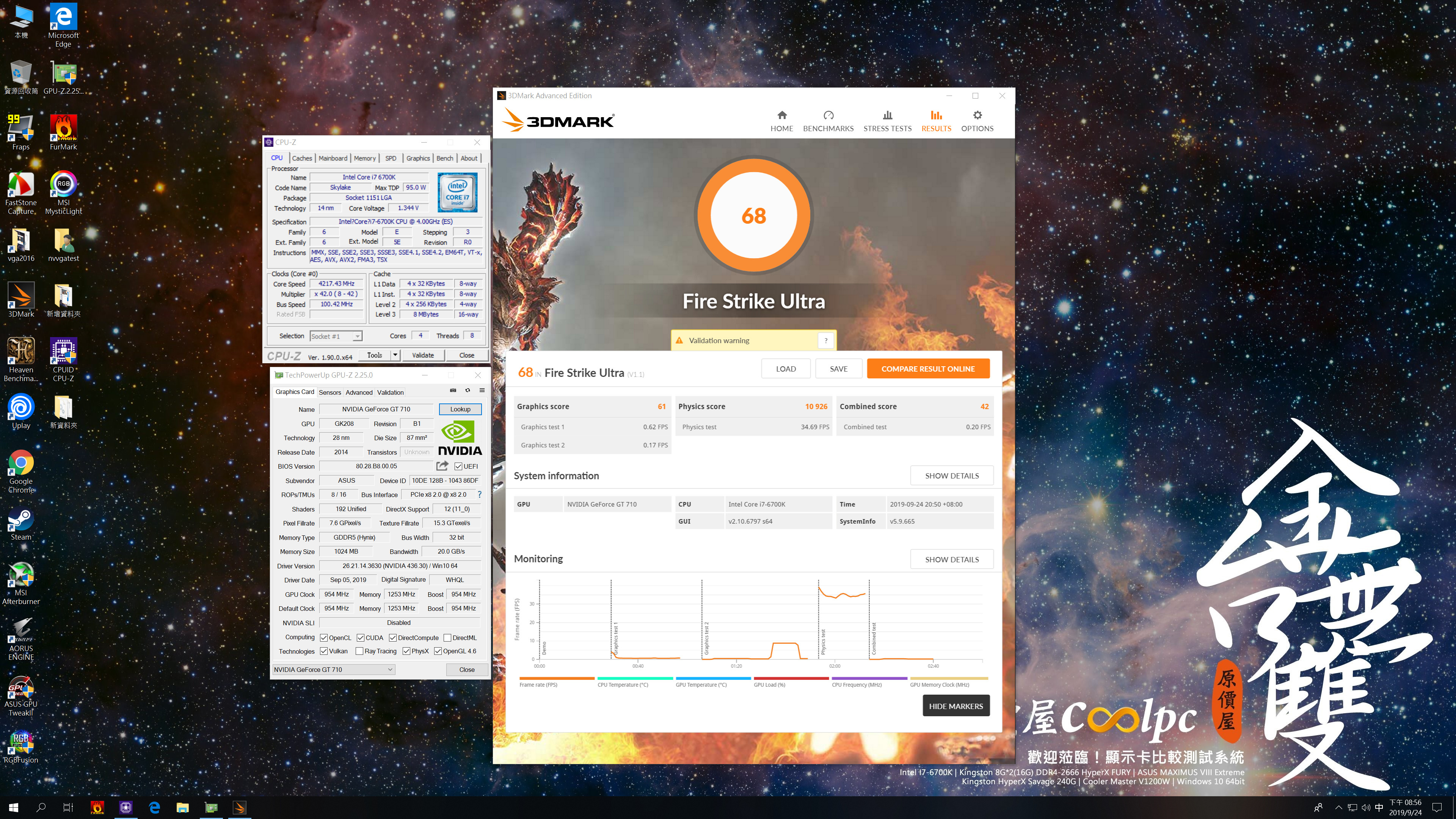The image size is (1456, 819).
Task: Click the Windows Start button on the taskbar
Action: [14, 807]
